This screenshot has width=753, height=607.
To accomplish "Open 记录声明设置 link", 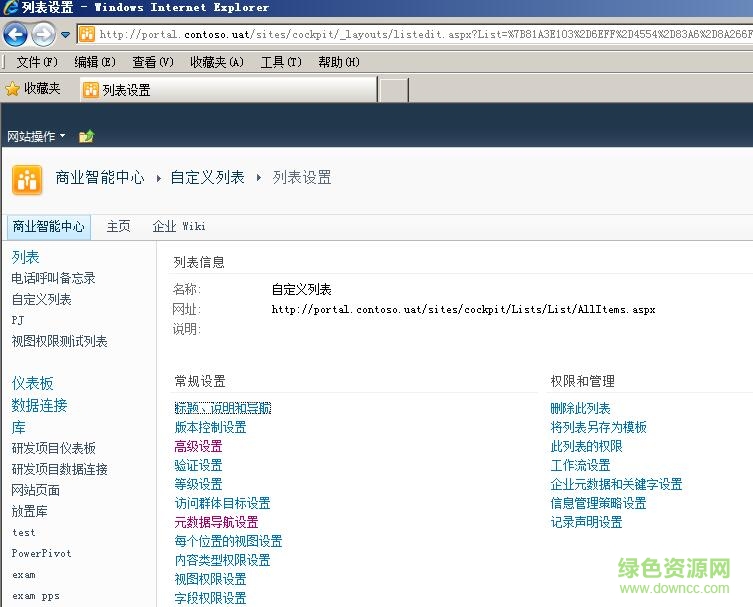I will 586,522.
